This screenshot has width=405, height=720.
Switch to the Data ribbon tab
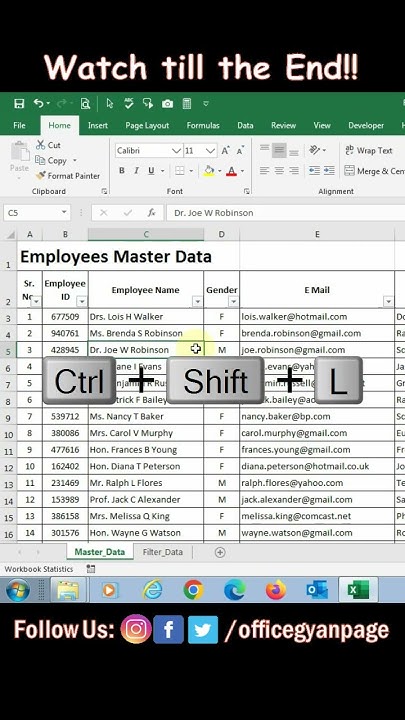pos(245,125)
